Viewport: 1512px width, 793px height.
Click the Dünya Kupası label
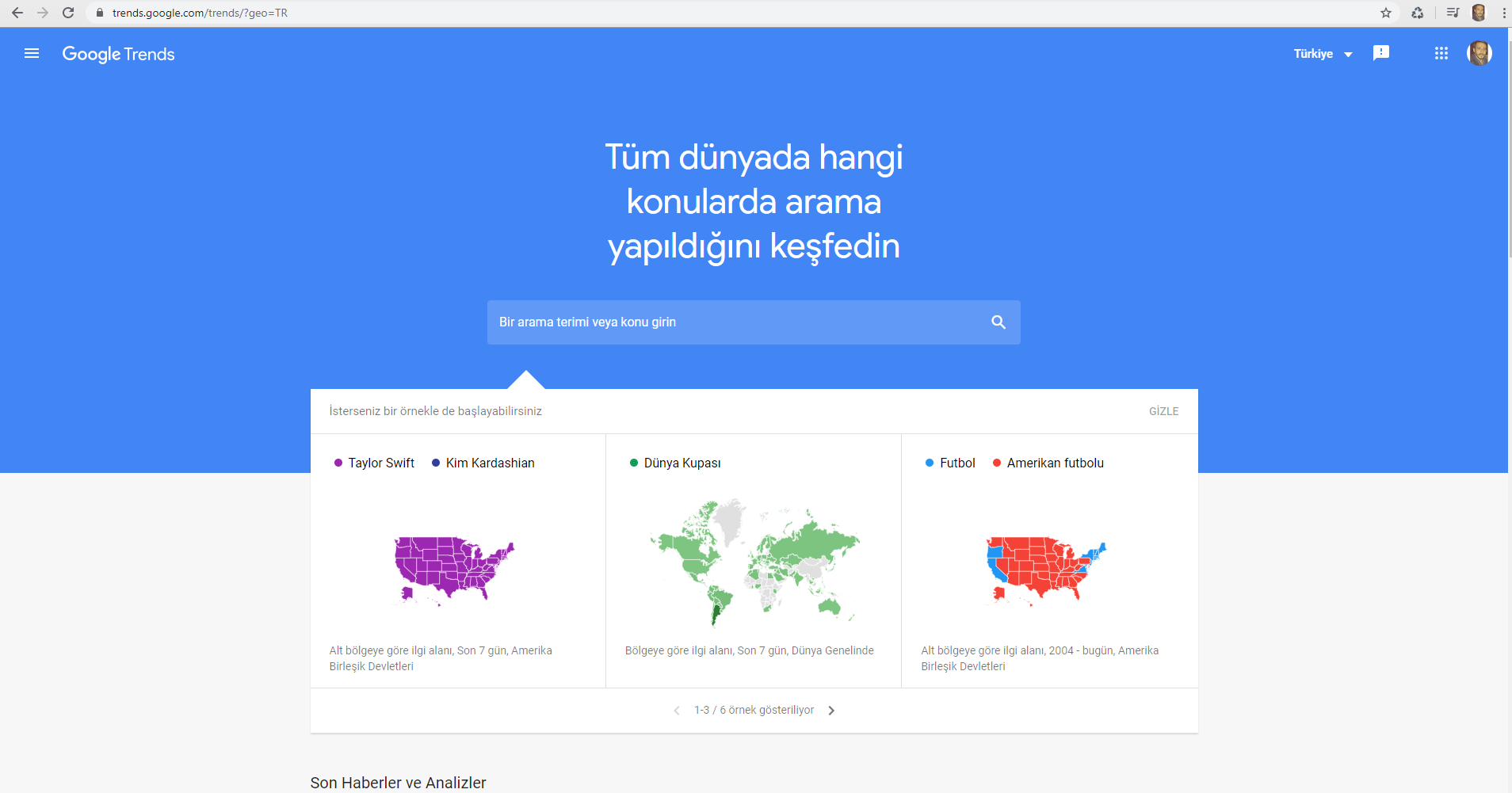(x=682, y=463)
